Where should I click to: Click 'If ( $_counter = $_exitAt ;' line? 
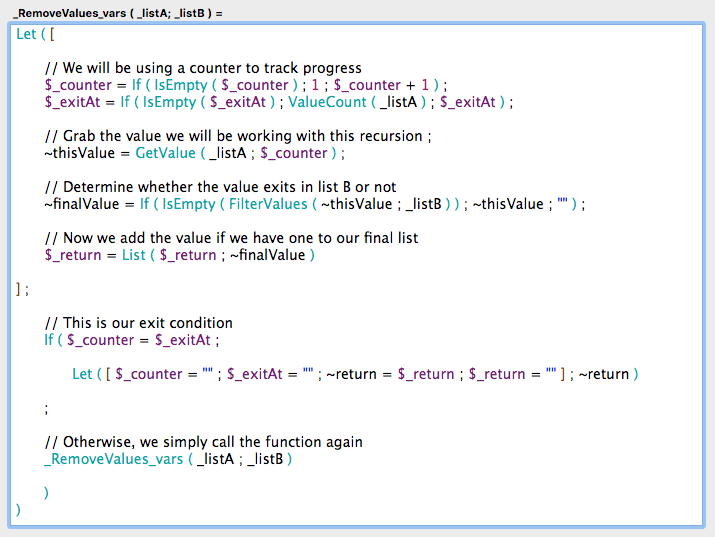132,340
